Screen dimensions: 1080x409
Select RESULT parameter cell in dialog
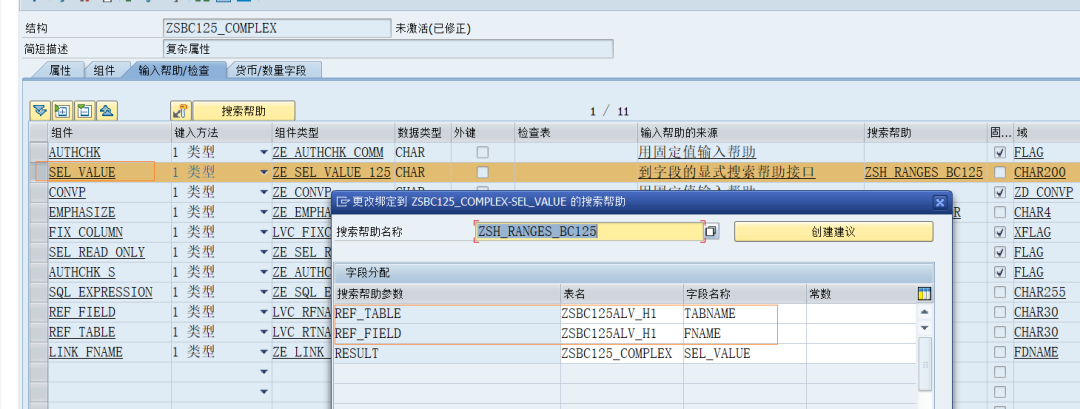click(x=447, y=353)
